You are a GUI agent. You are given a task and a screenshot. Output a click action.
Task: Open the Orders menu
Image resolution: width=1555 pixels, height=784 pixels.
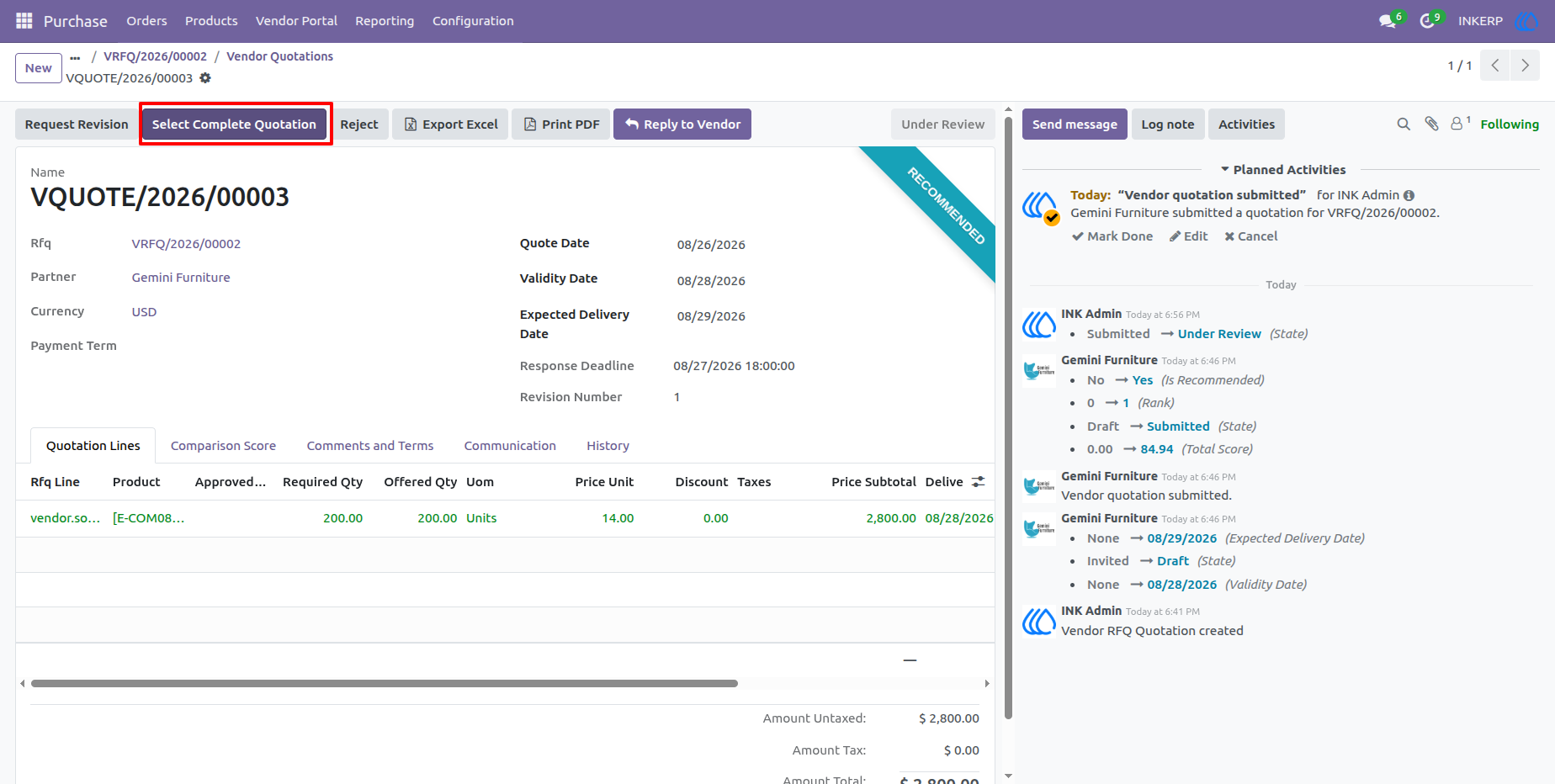point(146,21)
